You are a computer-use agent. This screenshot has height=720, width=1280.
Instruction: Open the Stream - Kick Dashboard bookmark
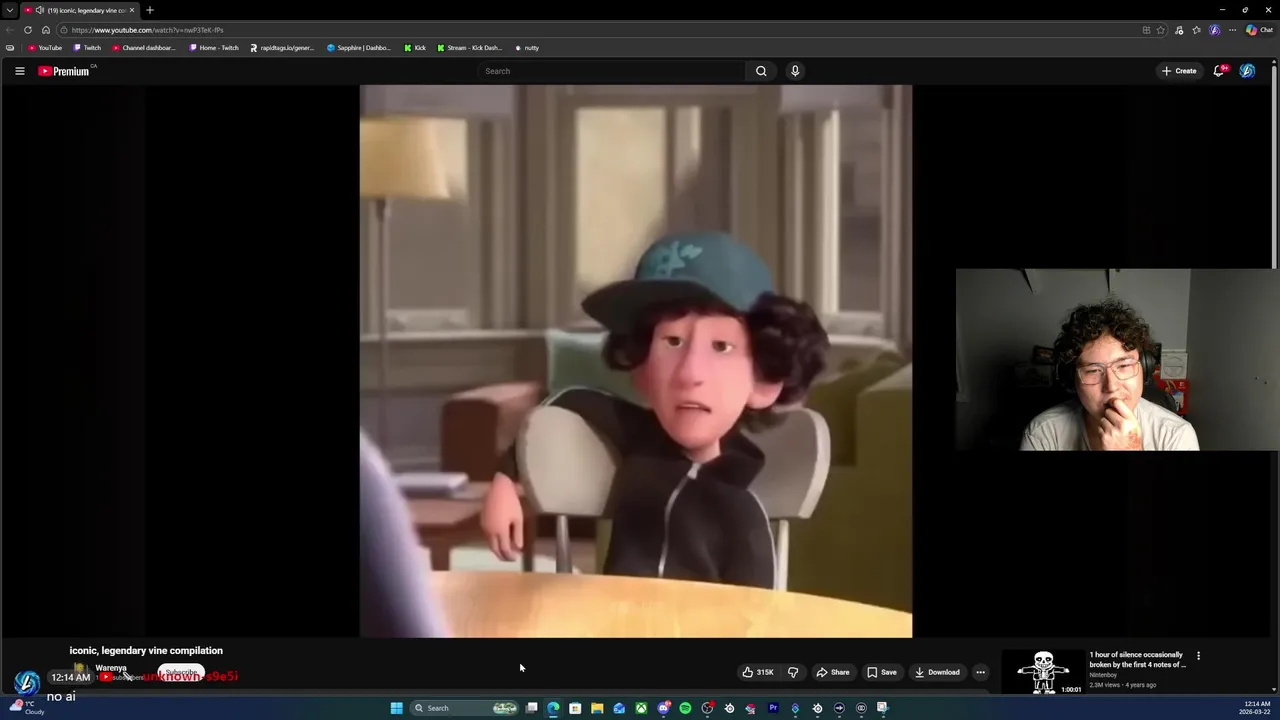pos(470,48)
